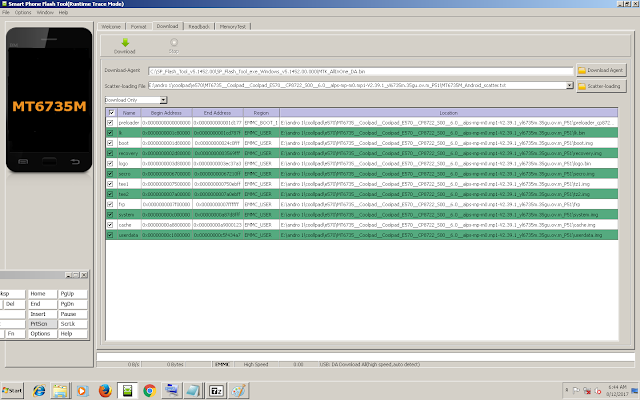Open Internet Explorer from the taskbar
The height and width of the screenshot is (400, 640).
tap(39, 391)
